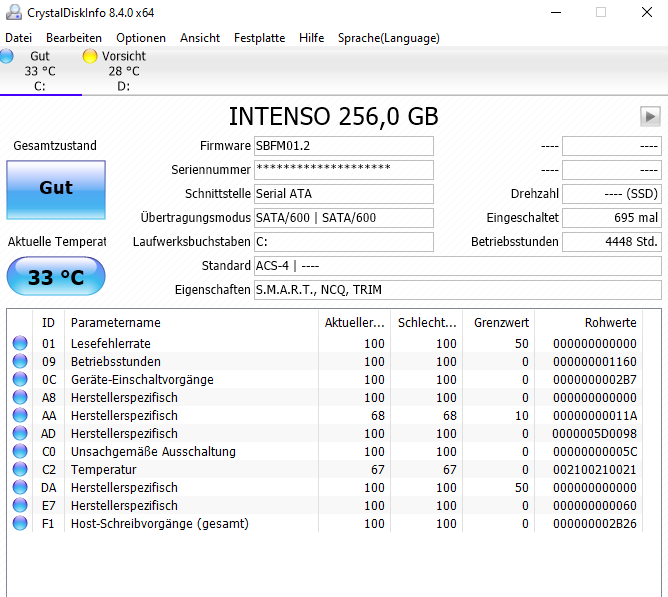Minimize the CrystalDiskInfo window

pyautogui.click(x=556, y=12)
